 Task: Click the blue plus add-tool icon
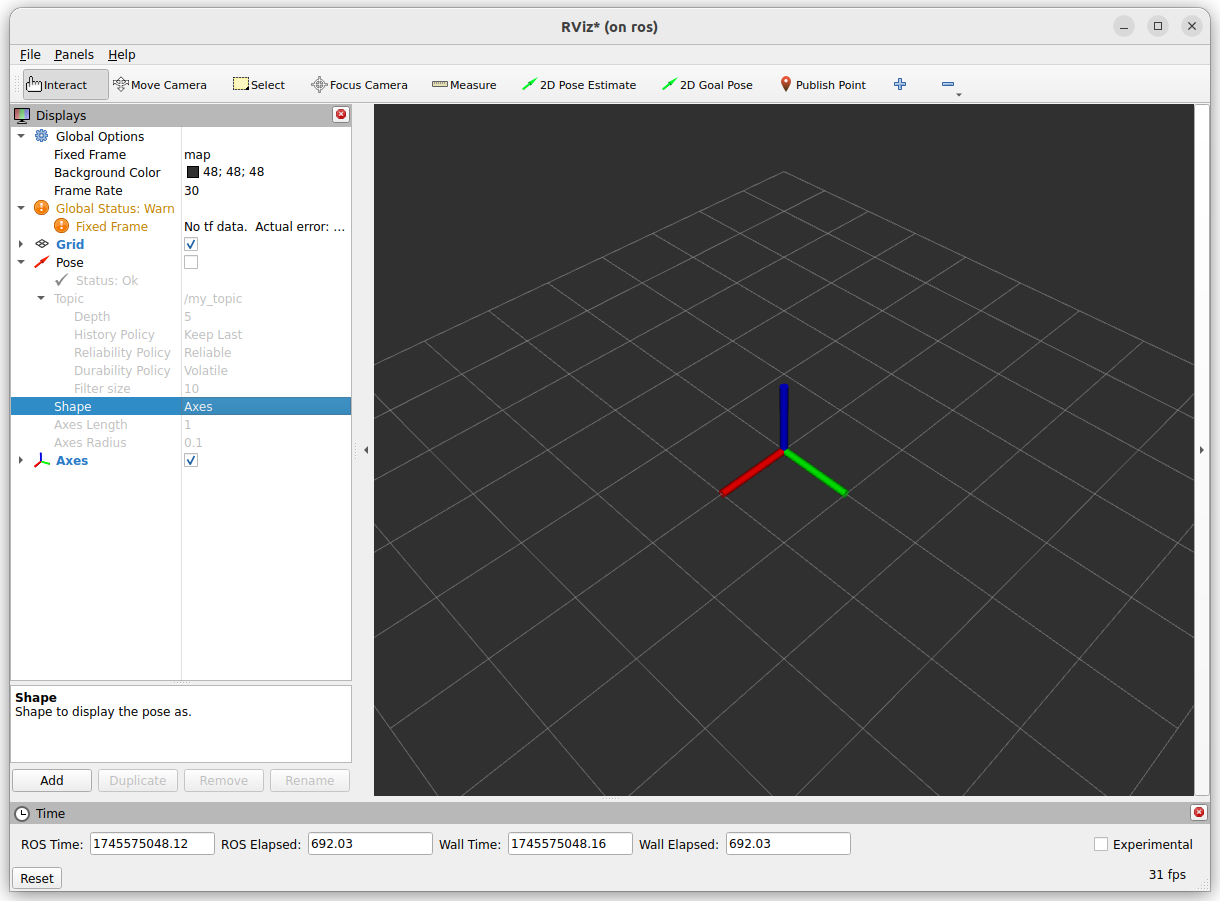(x=900, y=85)
